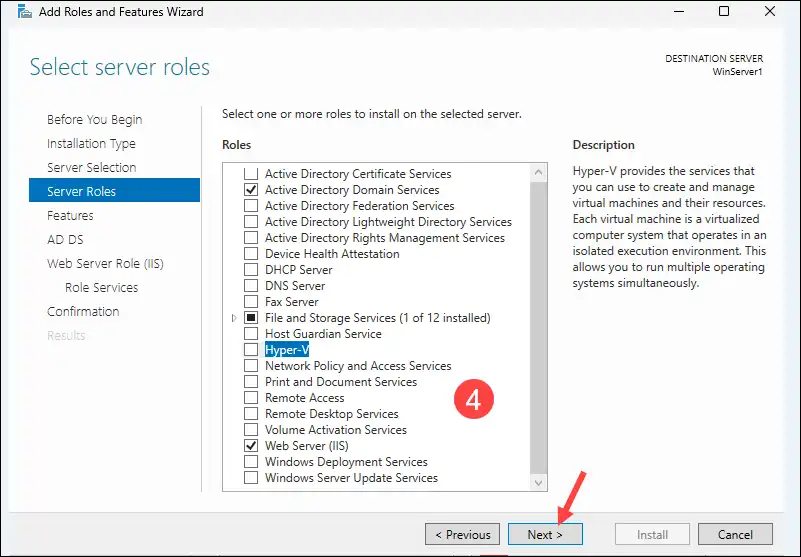
Task: Cancel the wizard
Action: coord(735,534)
